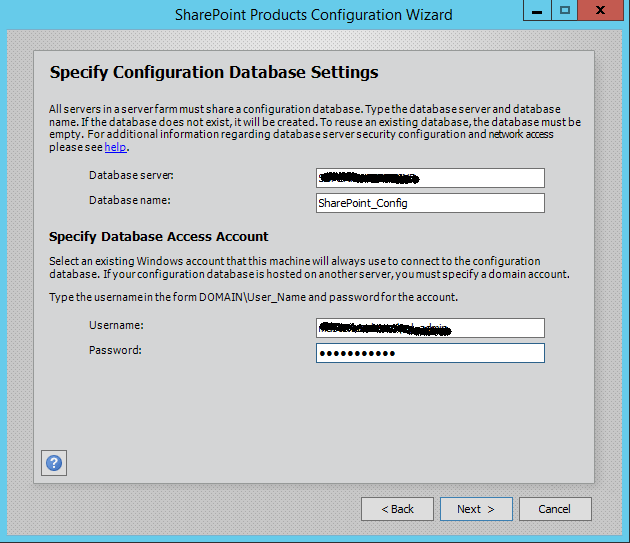This screenshot has width=630, height=543.
Task: Click the wizard window title bar text
Action: [313, 15]
